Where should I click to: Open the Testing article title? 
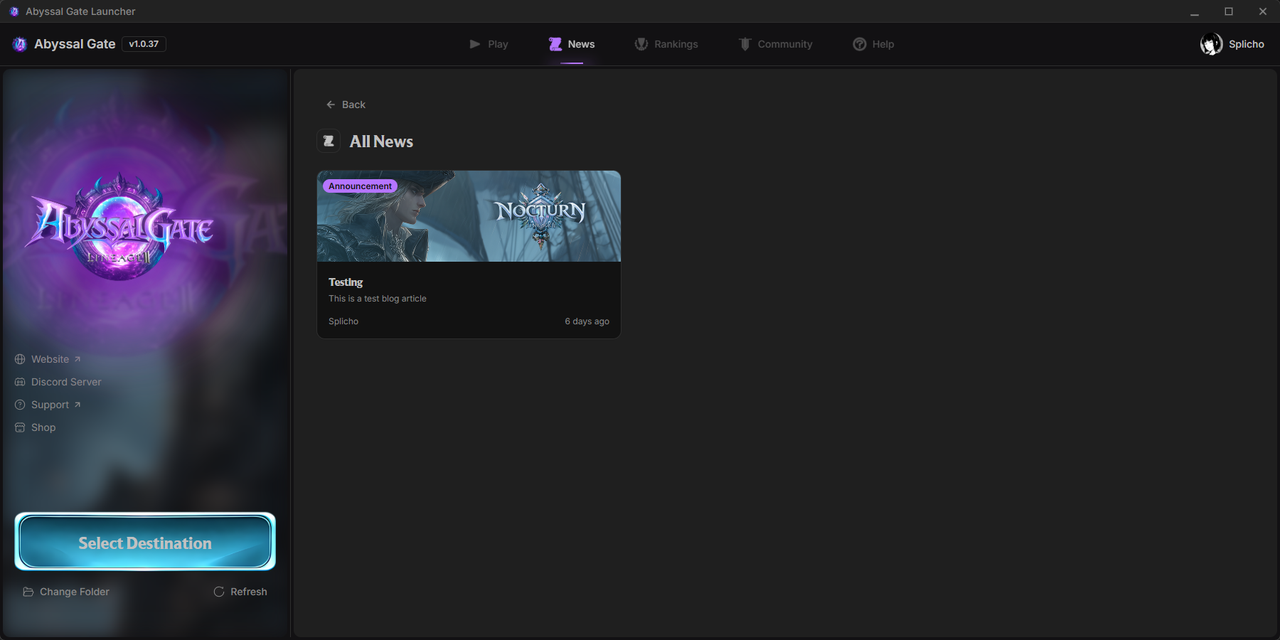pos(346,282)
